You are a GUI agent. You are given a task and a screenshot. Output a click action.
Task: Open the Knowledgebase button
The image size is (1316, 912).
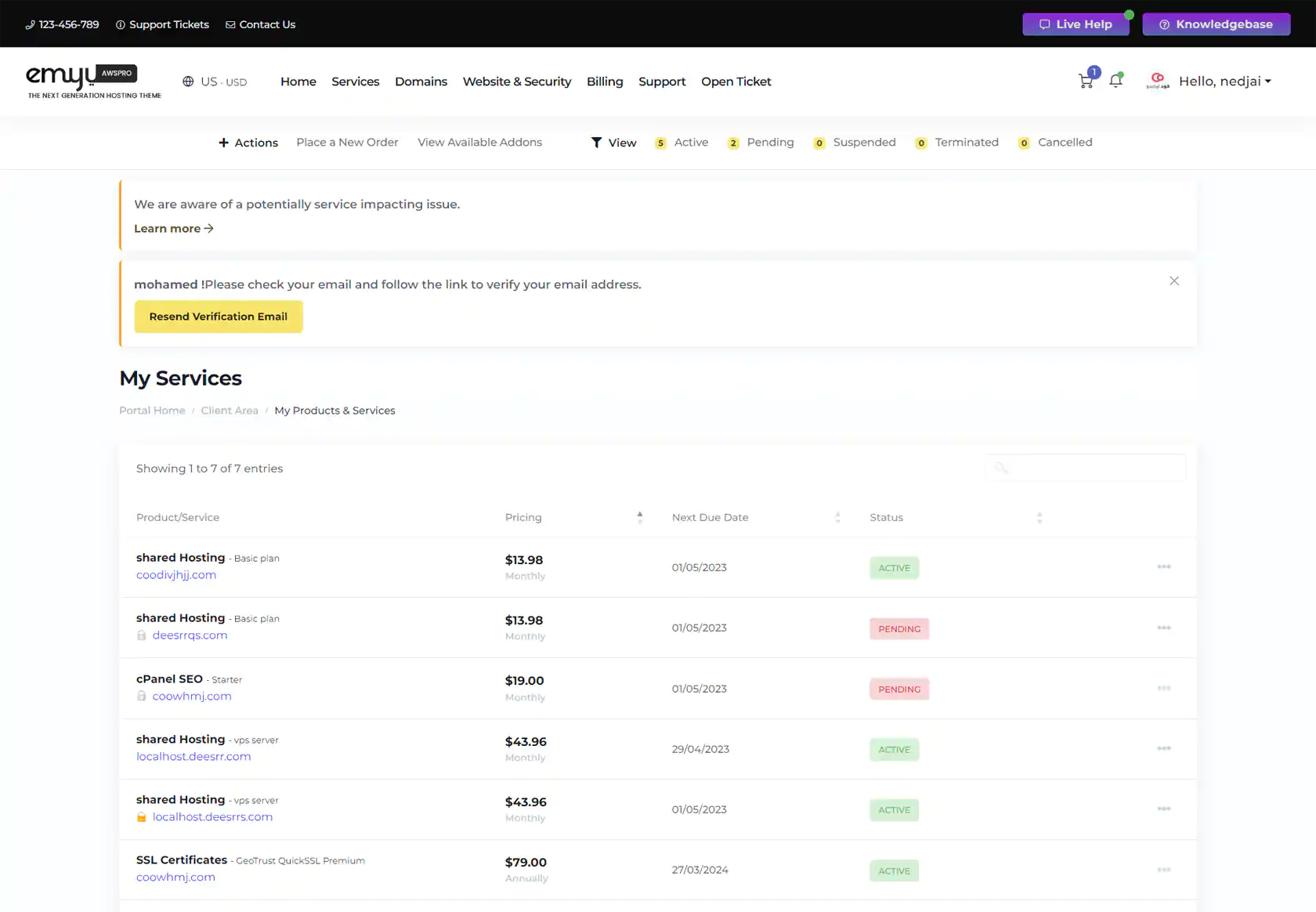(x=1216, y=24)
